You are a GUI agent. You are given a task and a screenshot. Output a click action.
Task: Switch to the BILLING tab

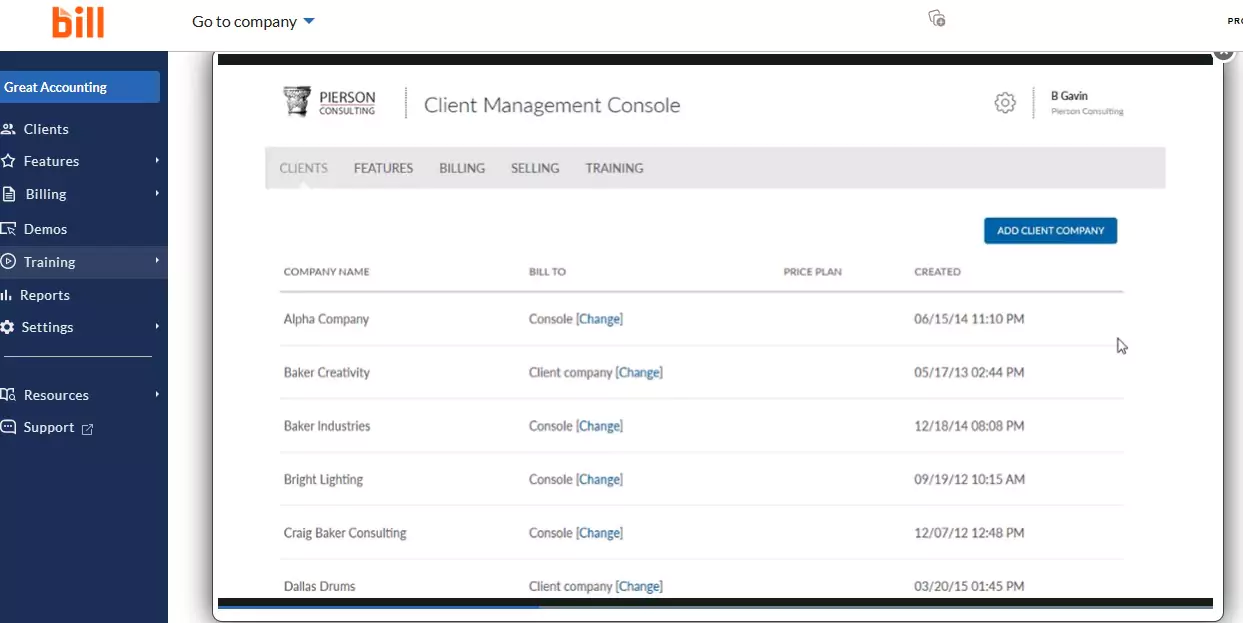click(462, 168)
